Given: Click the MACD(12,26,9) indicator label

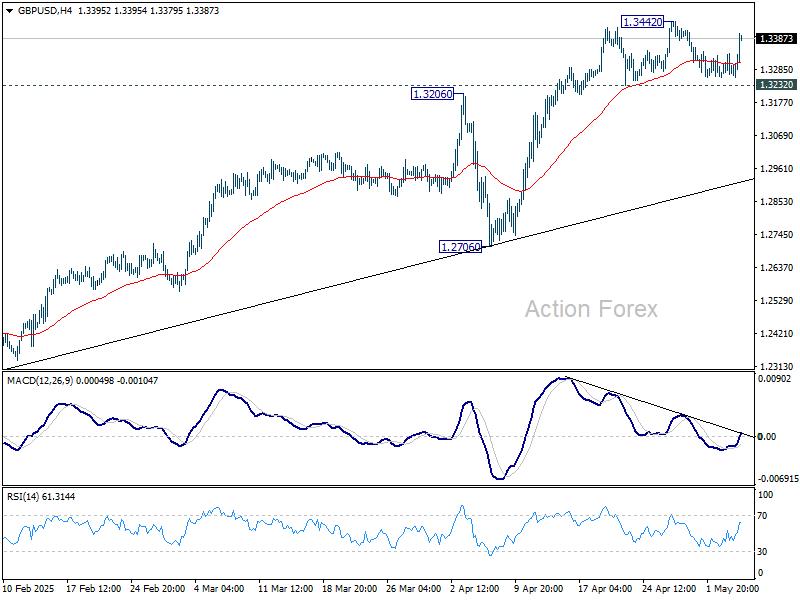Looking at the screenshot, I should coord(82,381).
